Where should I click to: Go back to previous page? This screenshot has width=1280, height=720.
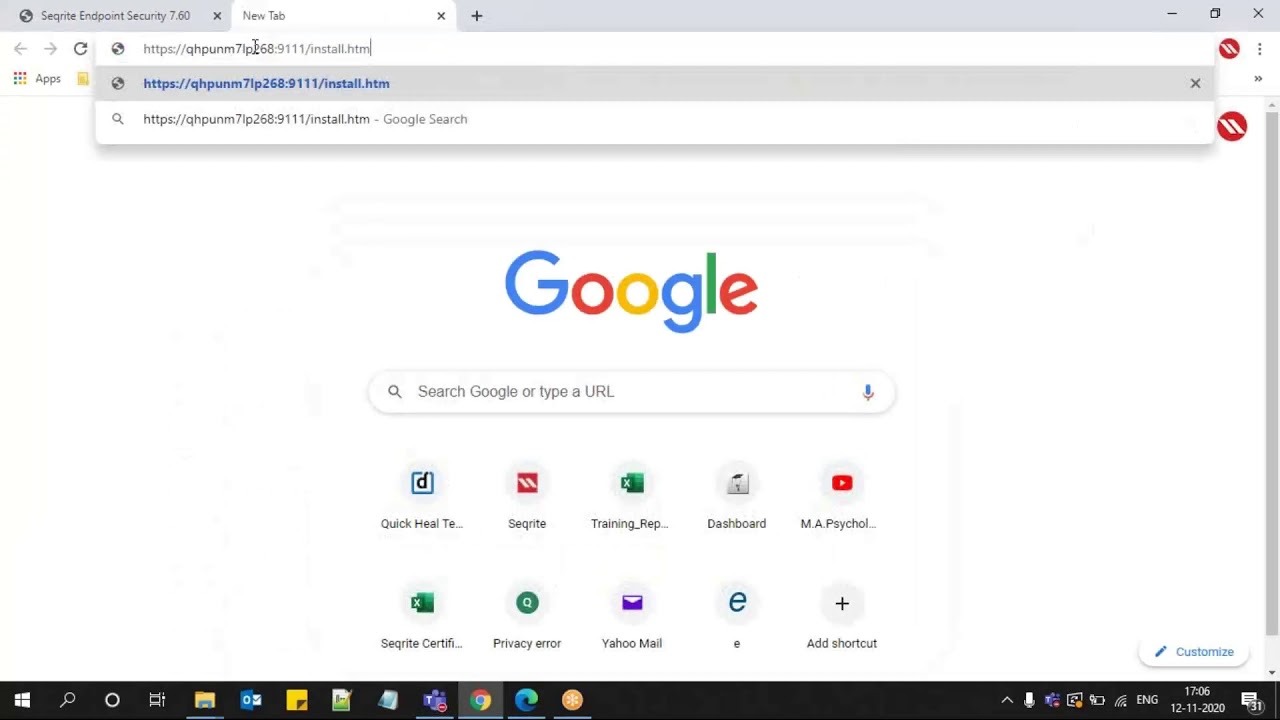tap(20, 48)
